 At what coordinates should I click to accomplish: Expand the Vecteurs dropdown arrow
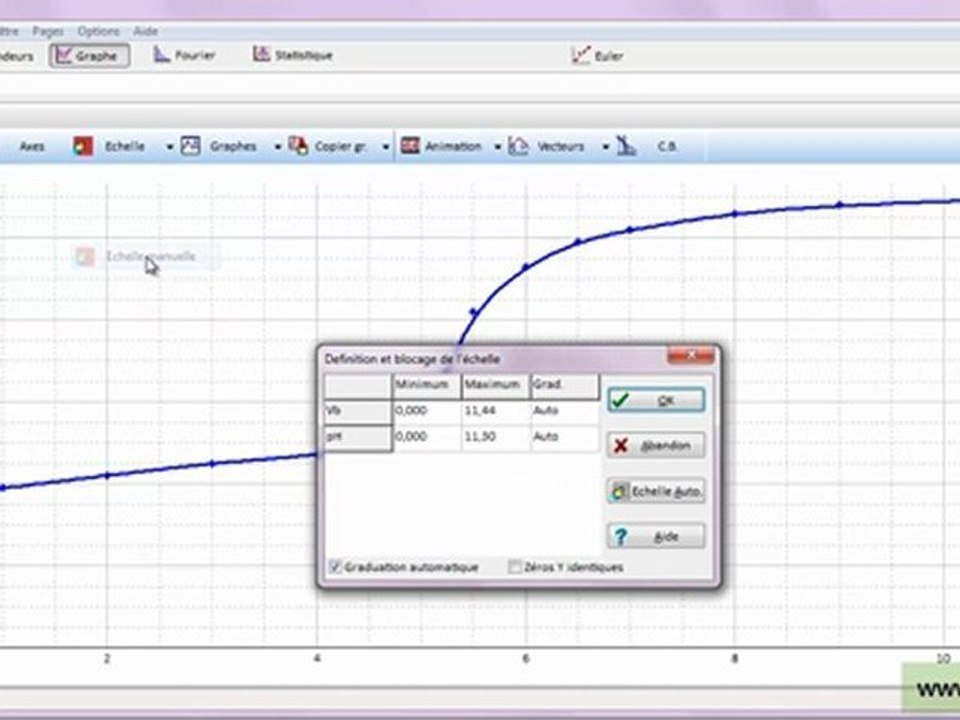606,147
